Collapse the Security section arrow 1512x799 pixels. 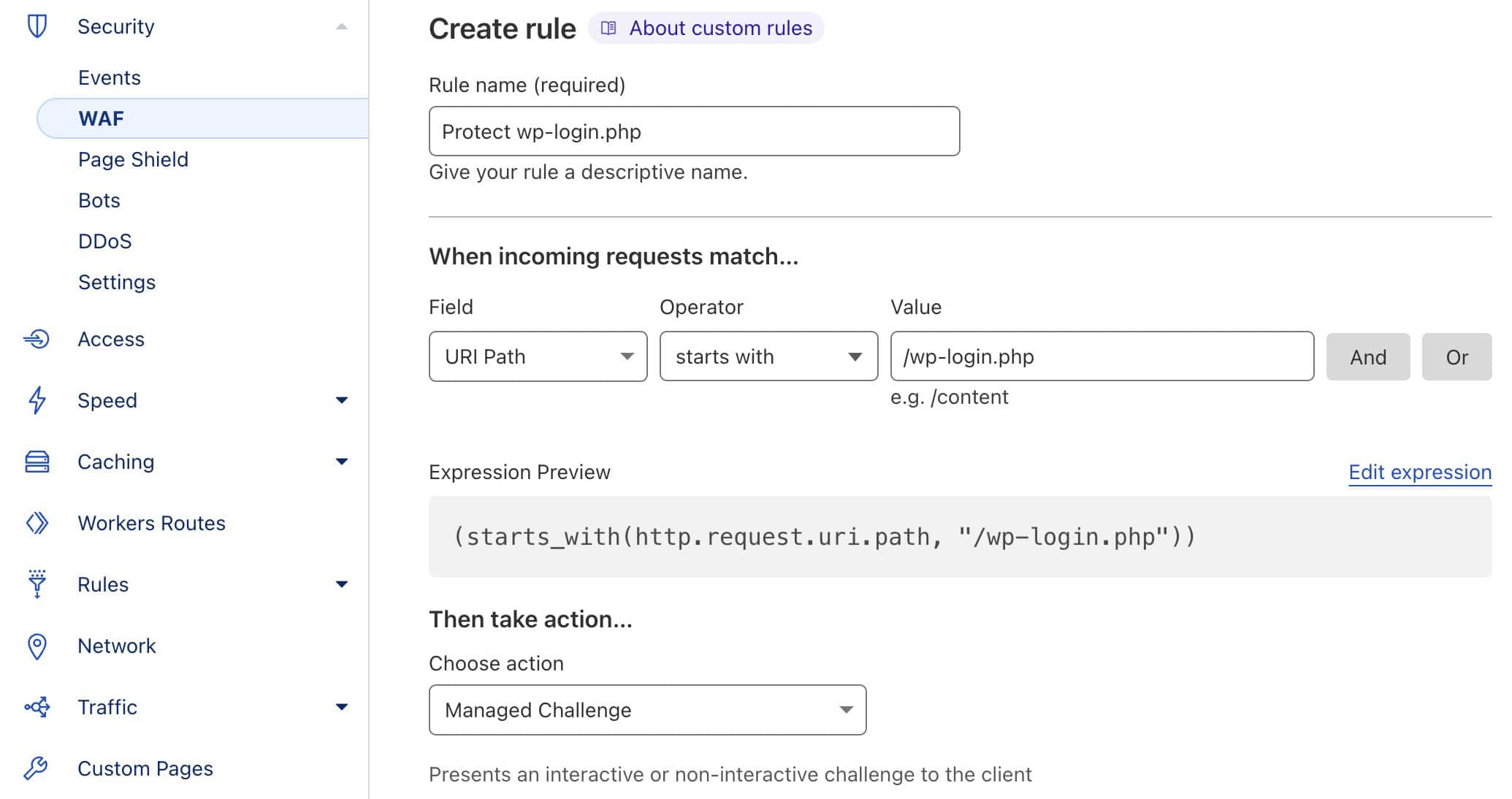[341, 27]
